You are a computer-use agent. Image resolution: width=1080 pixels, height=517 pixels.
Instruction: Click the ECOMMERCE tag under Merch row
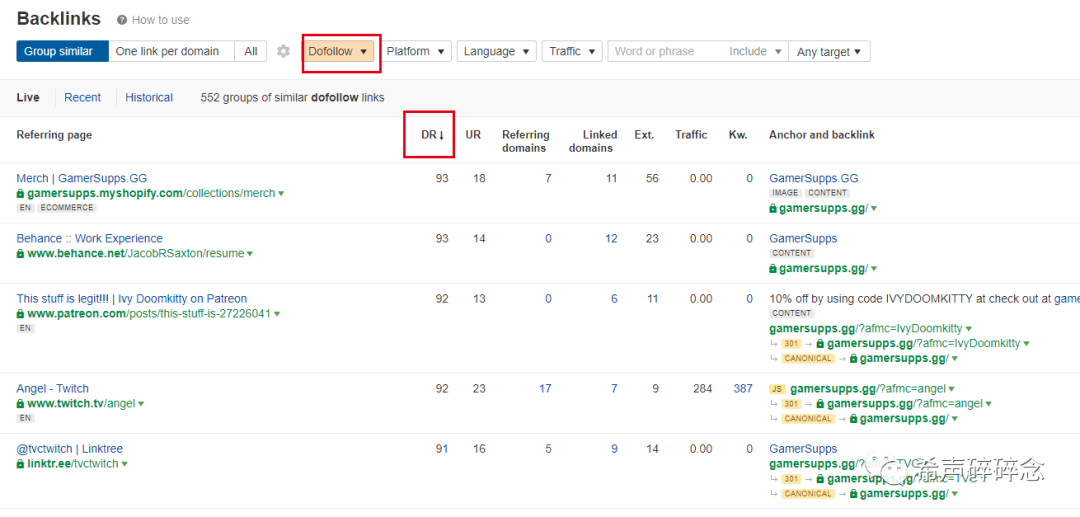(67, 208)
